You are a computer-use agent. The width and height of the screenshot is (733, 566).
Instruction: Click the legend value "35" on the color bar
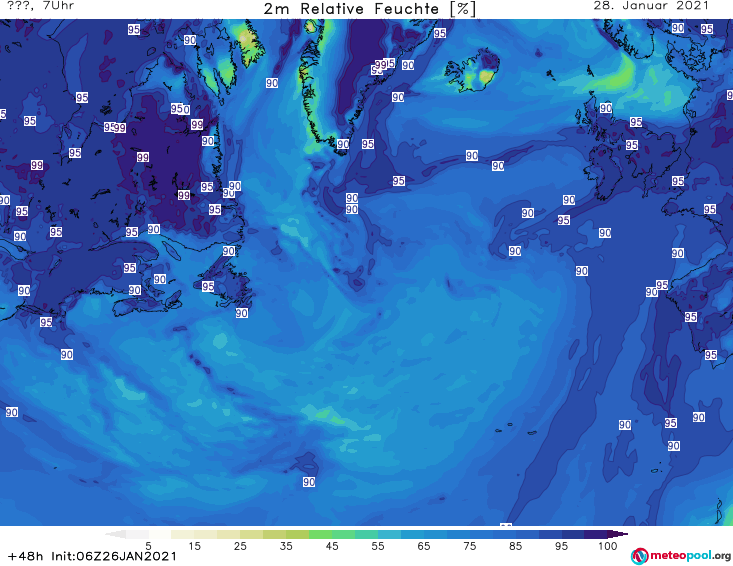point(286,546)
